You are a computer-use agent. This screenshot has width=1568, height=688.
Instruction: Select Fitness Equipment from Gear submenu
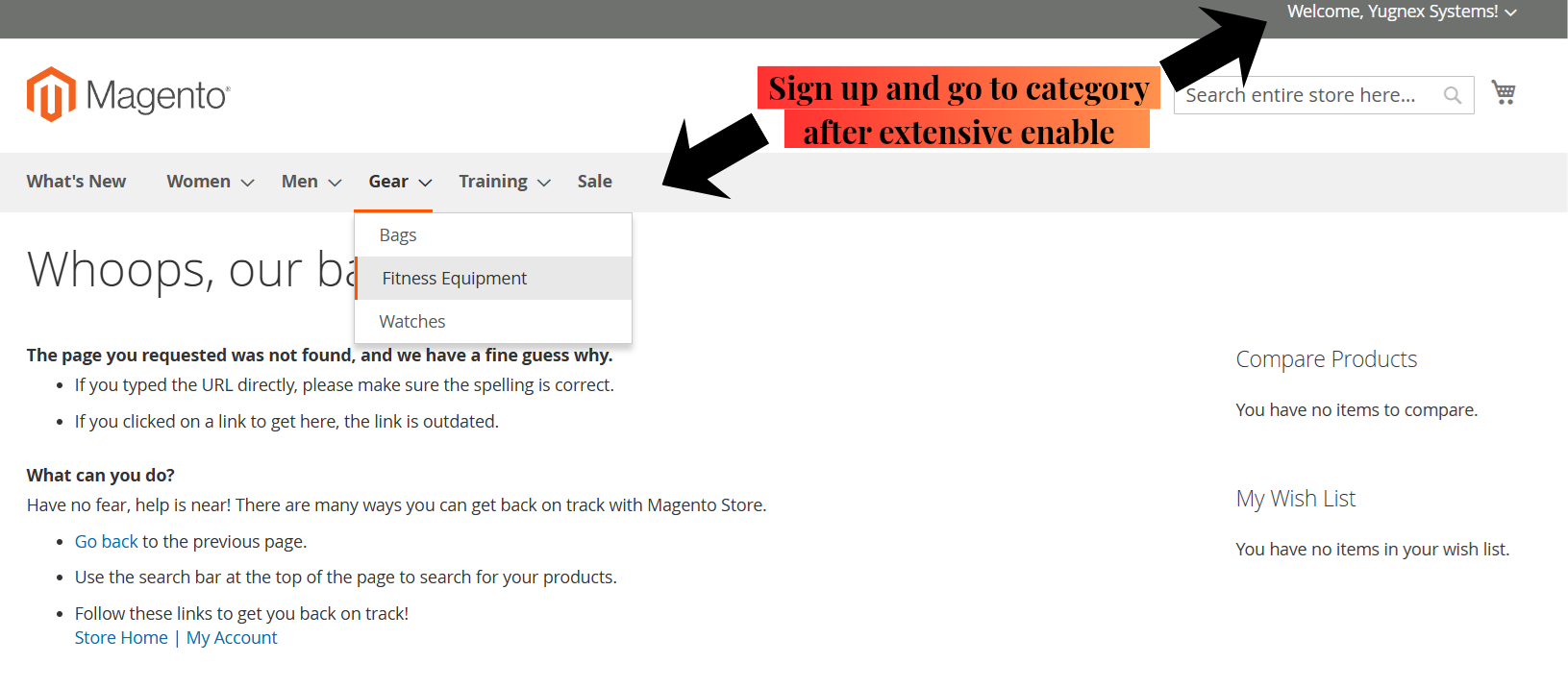coord(493,279)
